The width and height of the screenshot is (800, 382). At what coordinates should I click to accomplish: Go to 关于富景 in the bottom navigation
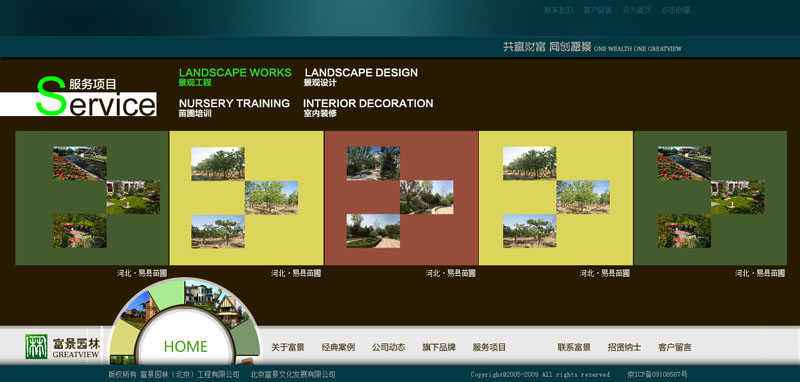pos(288,347)
